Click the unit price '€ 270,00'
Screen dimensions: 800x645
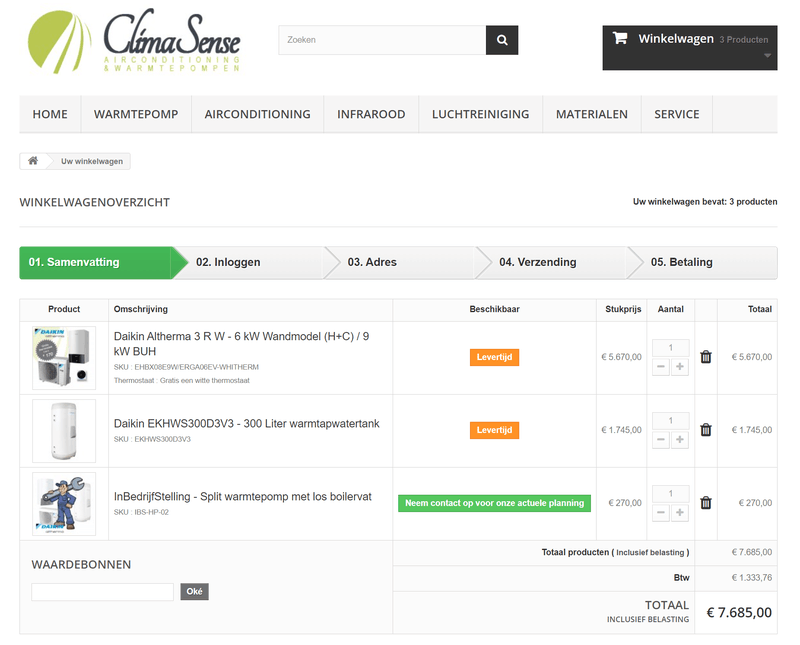click(x=624, y=503)
